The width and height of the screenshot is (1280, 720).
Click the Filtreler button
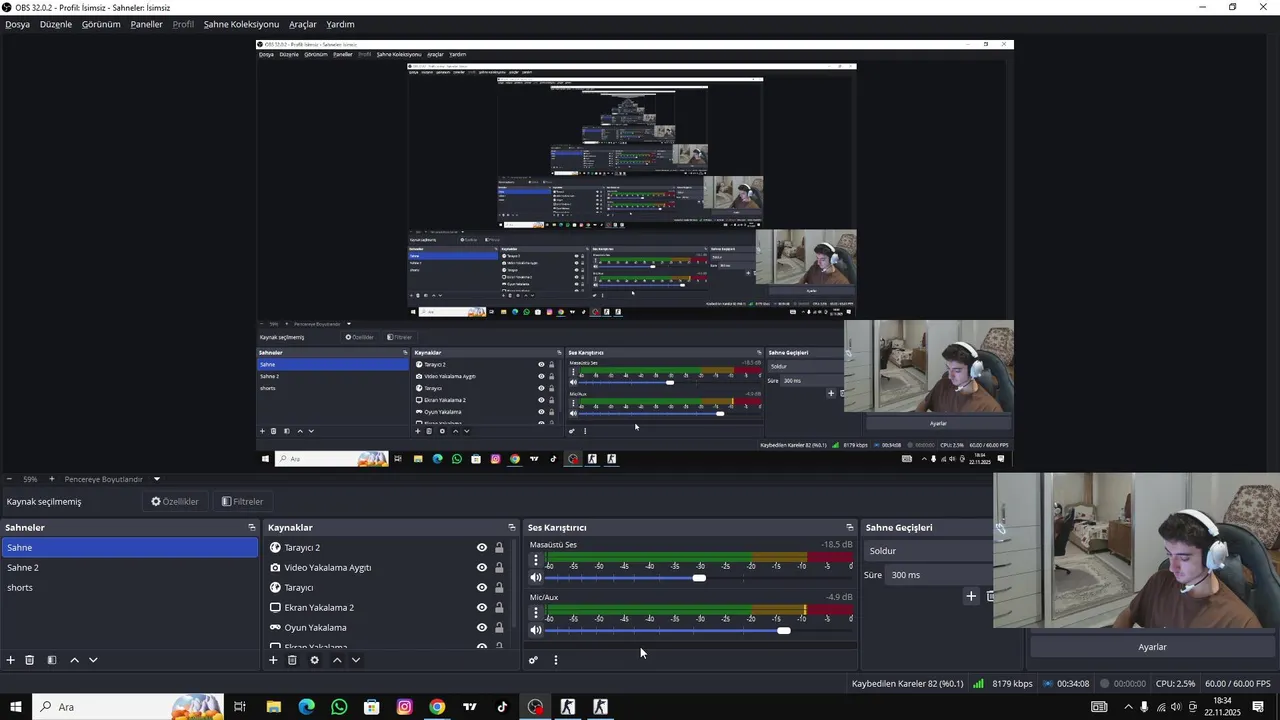coord(242,502)
